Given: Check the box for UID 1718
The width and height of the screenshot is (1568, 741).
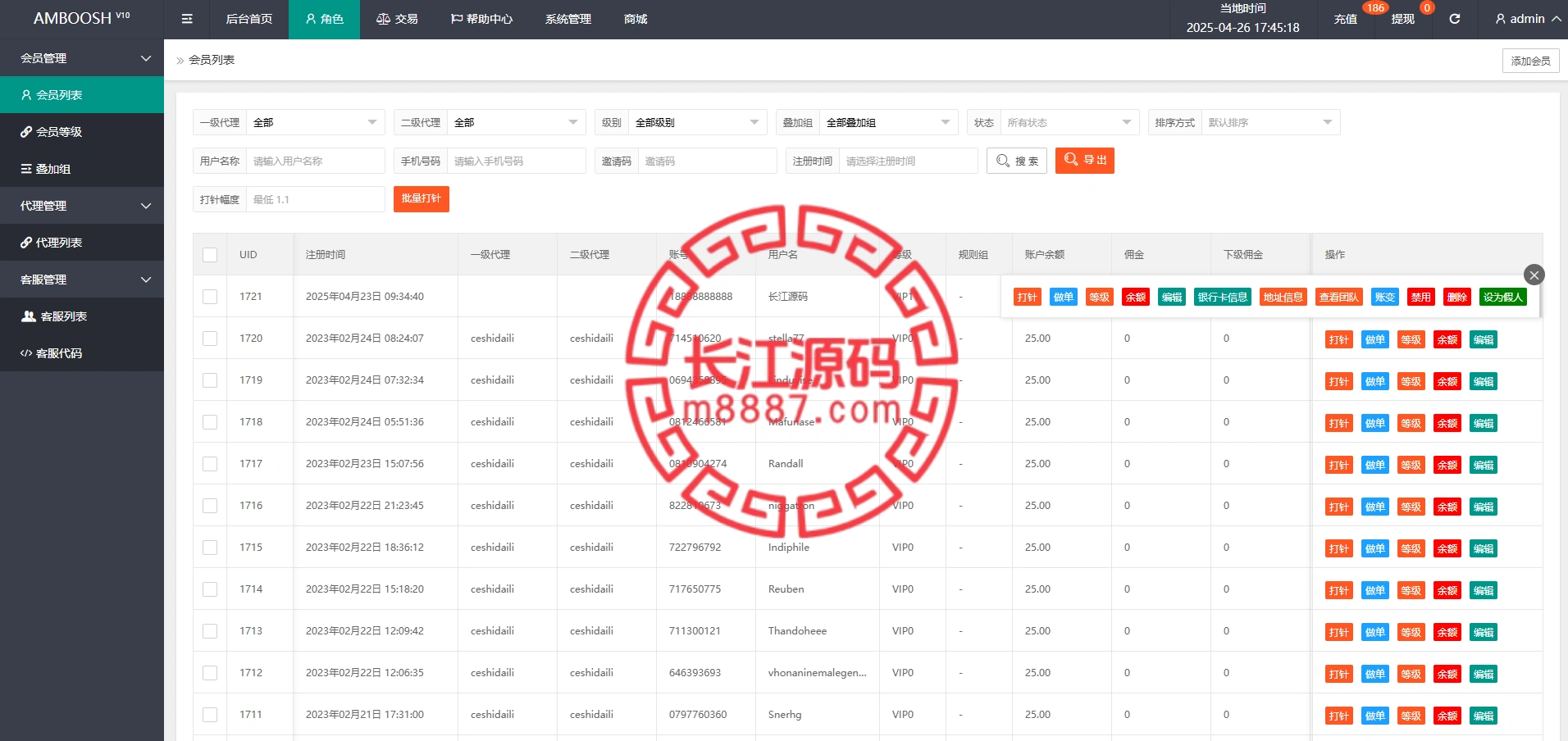Looking at the screenshot, I should tap(210, 422).
